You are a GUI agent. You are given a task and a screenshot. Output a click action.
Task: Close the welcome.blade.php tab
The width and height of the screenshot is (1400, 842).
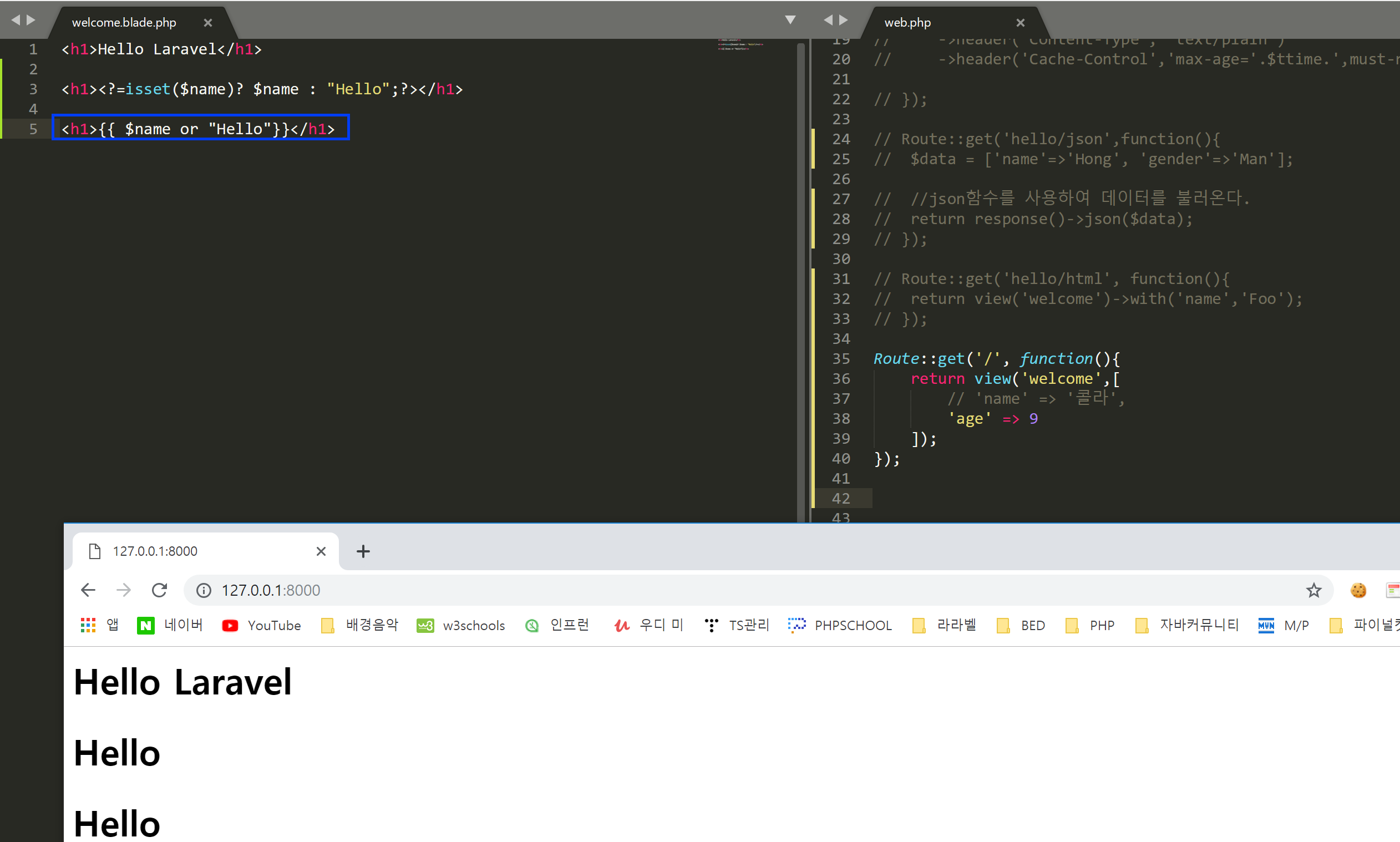pyautogui.click(x=207, y=23)
